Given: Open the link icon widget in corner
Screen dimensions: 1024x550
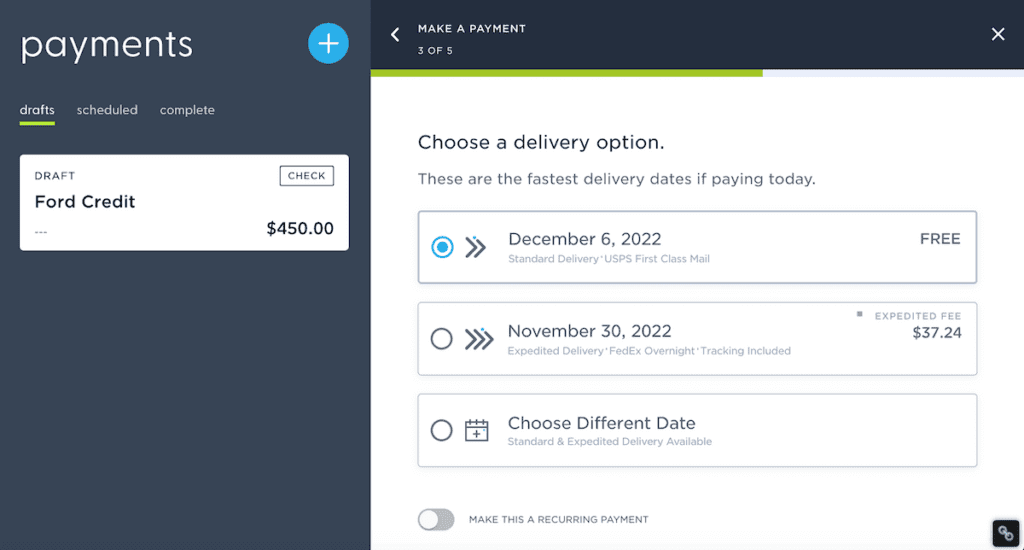Looking at the screenshot, I should click(x=1006, y=534).
